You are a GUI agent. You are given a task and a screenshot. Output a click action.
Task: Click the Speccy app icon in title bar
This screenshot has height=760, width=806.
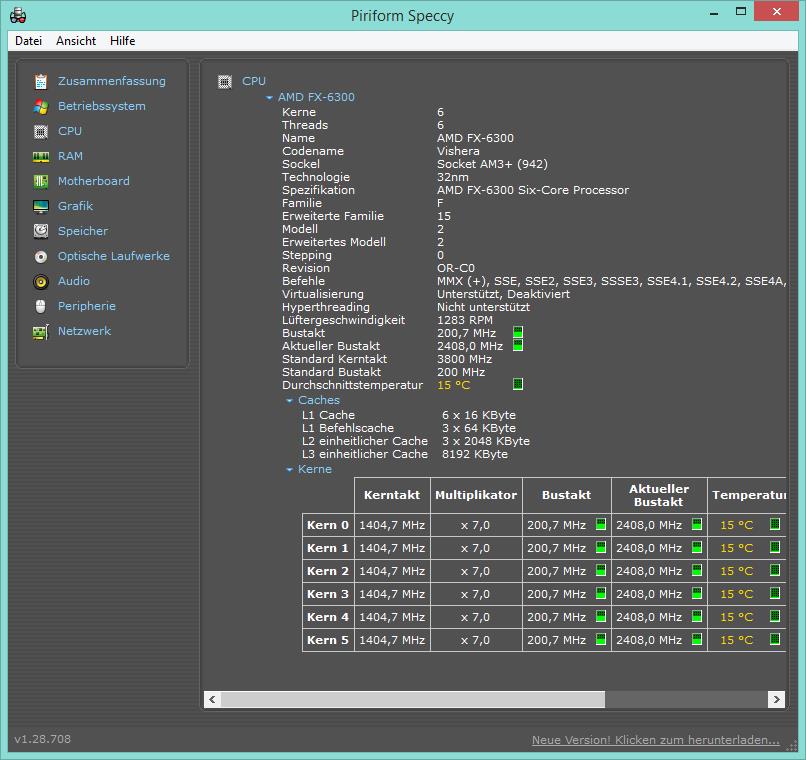click(18, 15)
